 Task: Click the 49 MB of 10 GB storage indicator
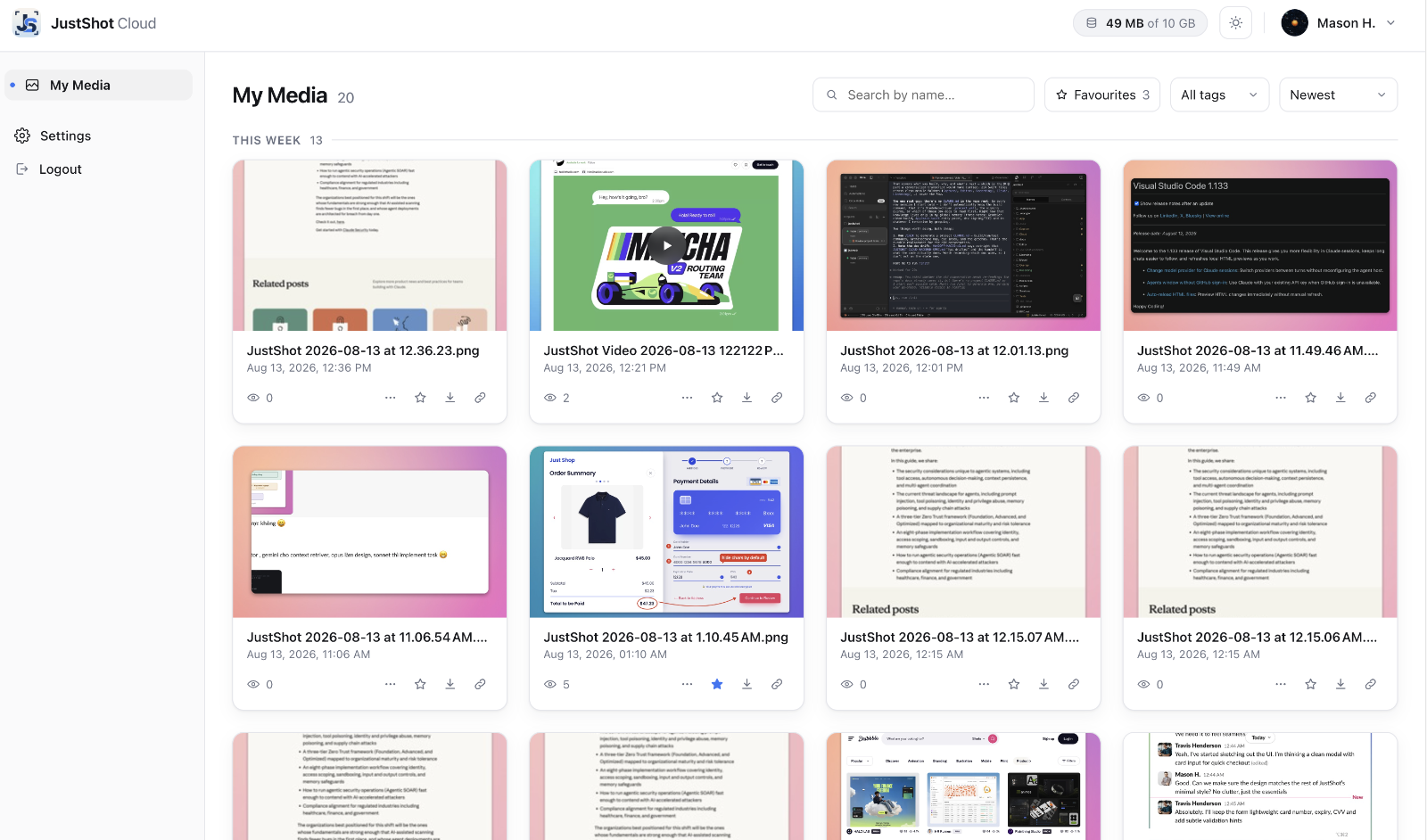(x=1140, y=23)
